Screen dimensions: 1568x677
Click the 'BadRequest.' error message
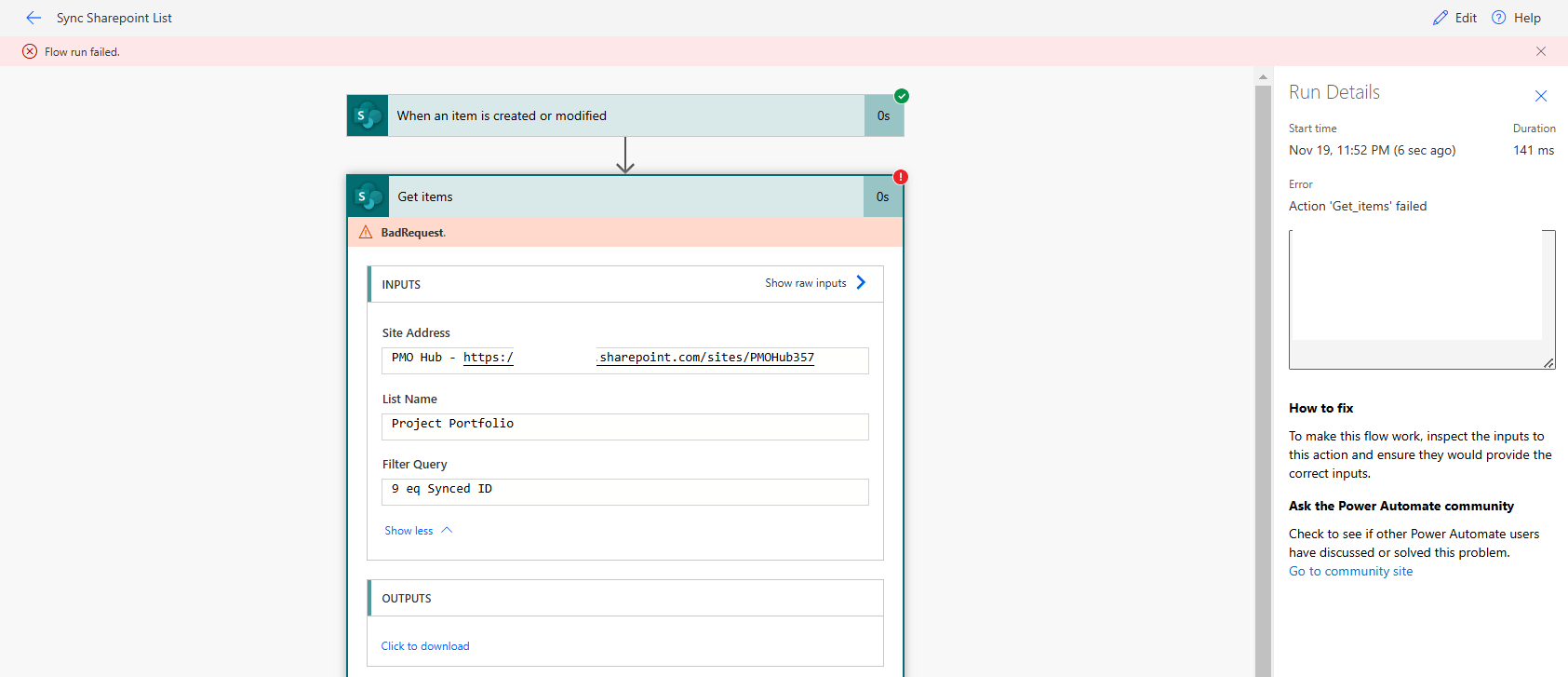tap(413, 233)
